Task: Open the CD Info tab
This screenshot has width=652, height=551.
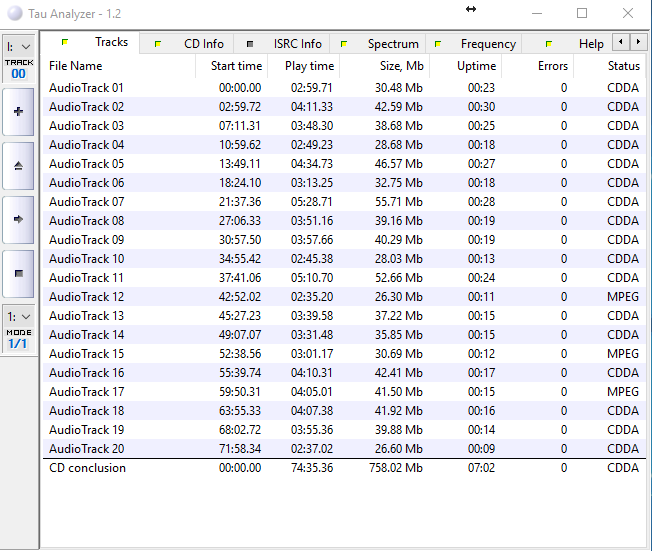Action: tap(187, 44)
